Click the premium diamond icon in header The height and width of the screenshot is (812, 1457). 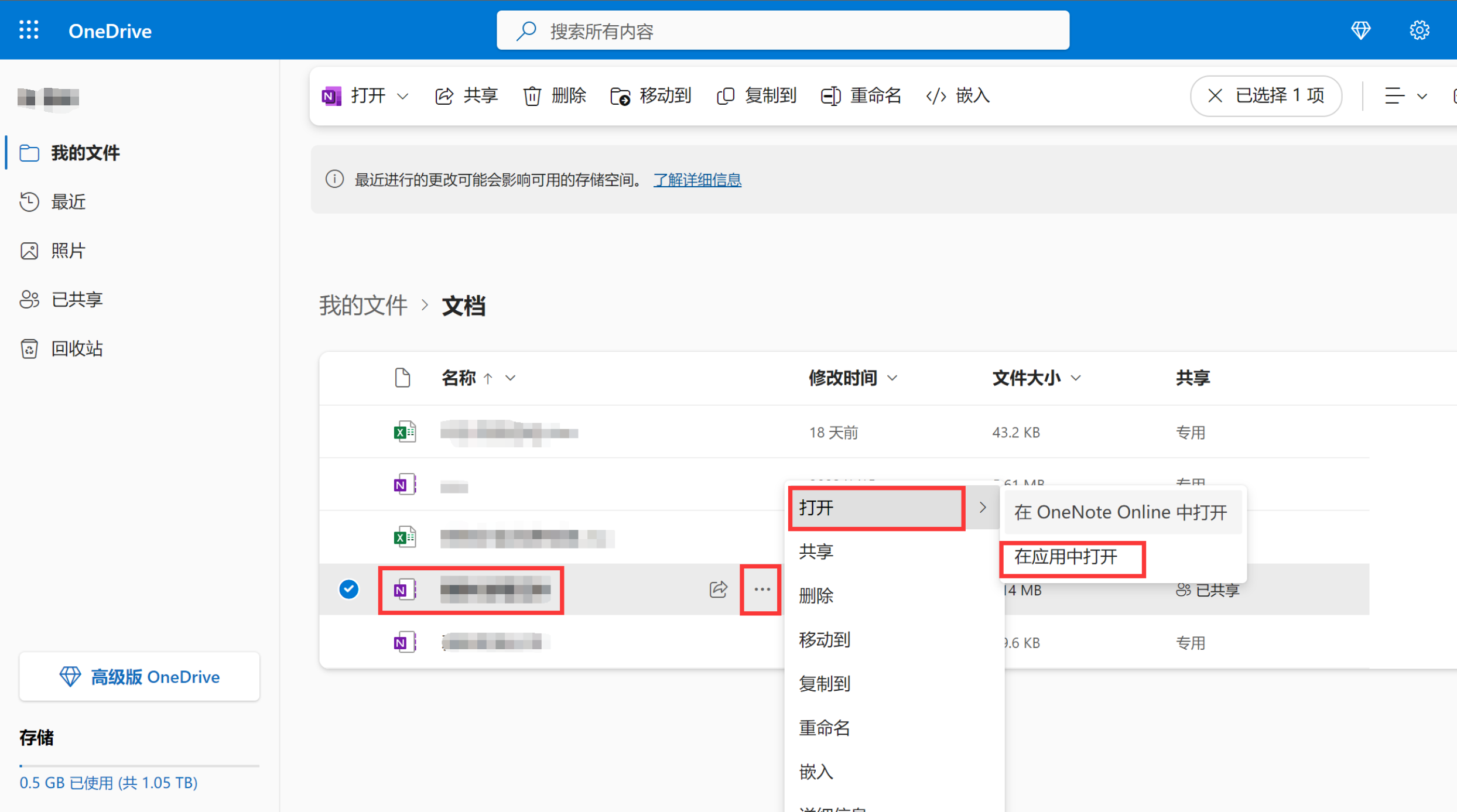(x=1360, y=30)
